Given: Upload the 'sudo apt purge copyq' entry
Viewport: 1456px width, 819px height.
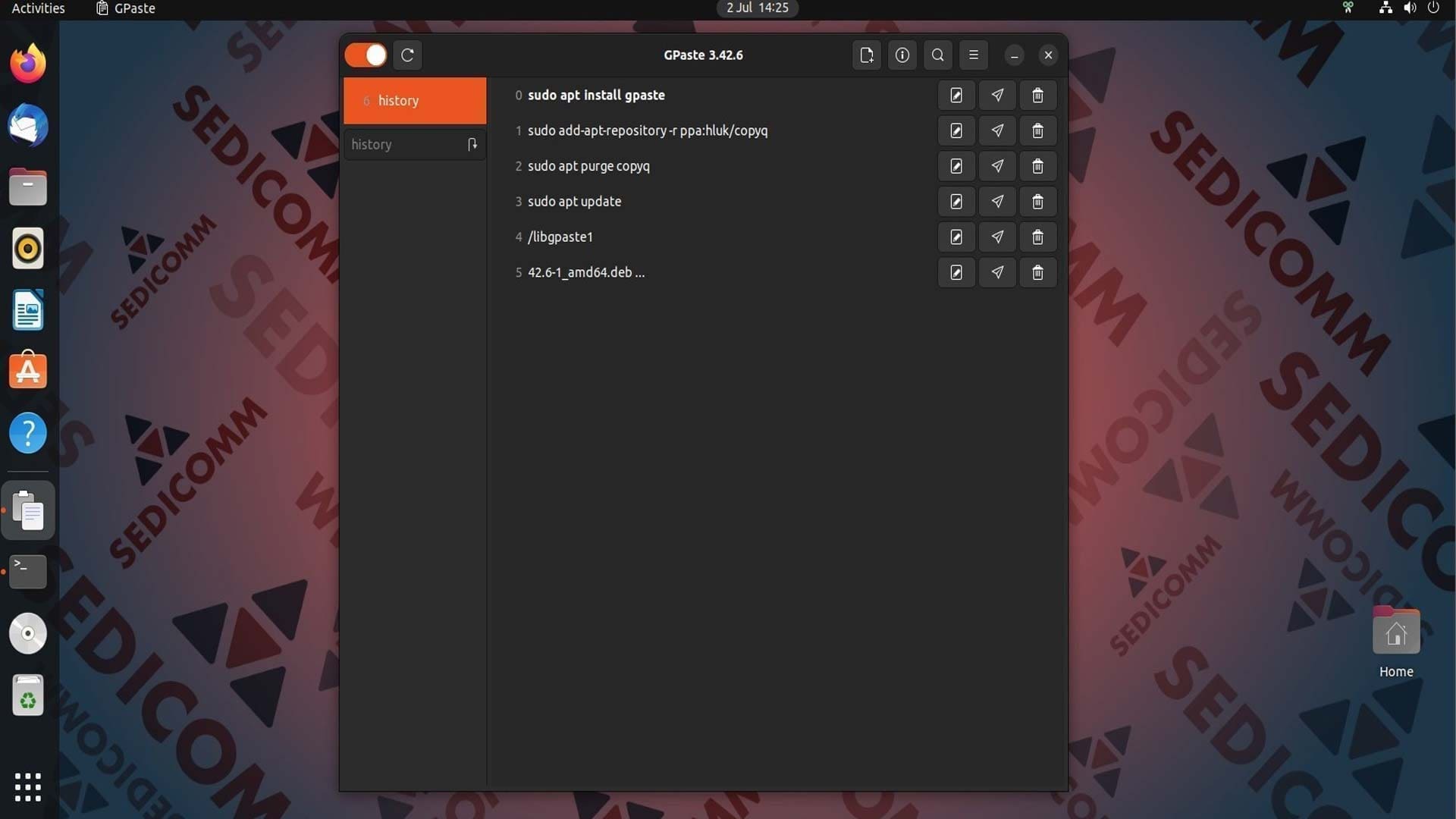Looking at the screenshot, I should pos(997,166).
